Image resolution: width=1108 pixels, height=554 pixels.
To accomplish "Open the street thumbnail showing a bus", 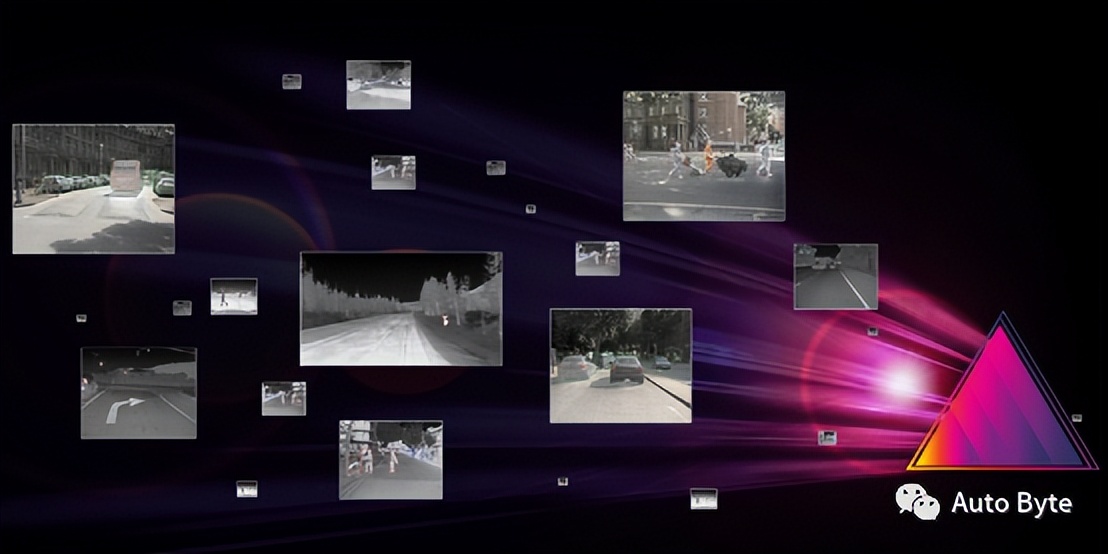I will click(x=93, y=188).
